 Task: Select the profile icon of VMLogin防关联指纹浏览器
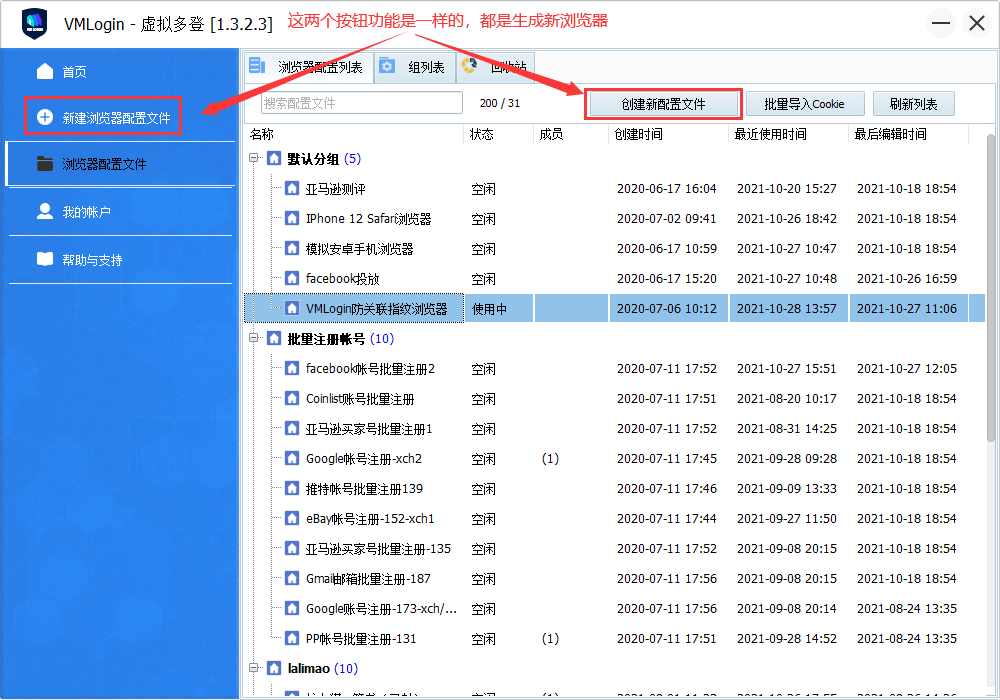click(291, 309)
